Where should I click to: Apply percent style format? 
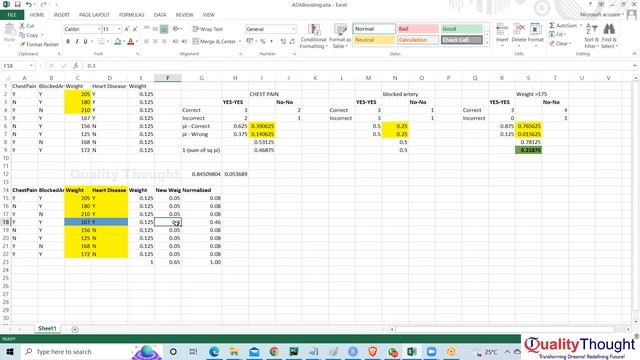click(x=262, y=41)
